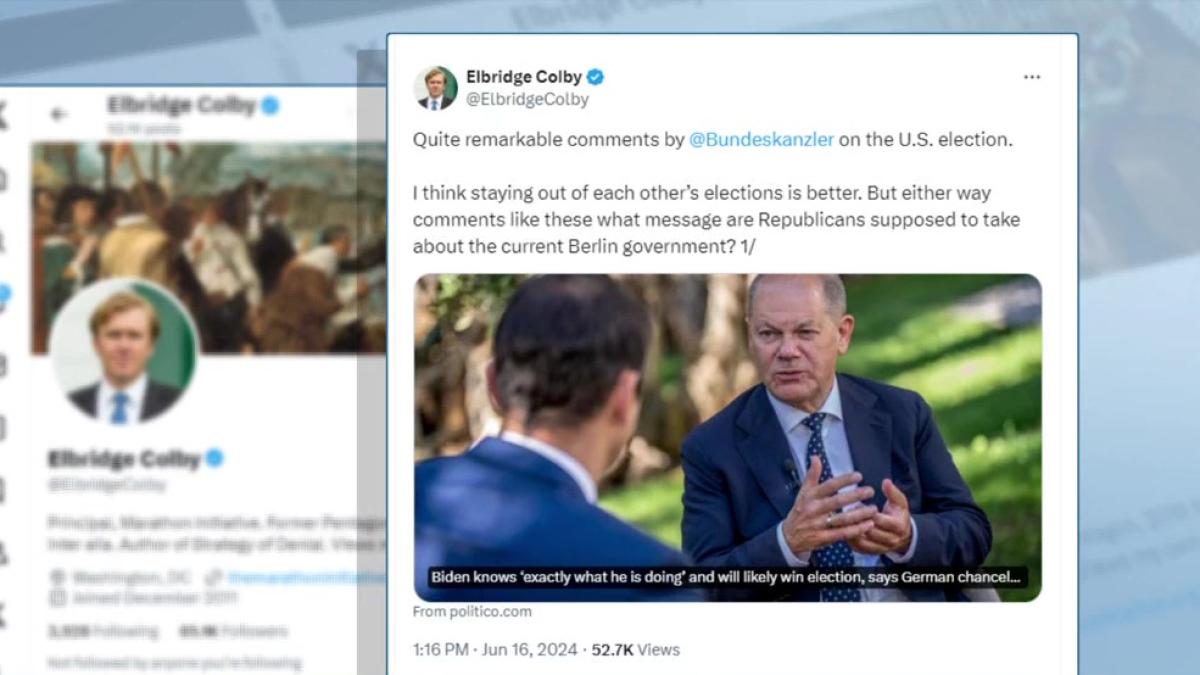The height and width of the screenshot is (675, 1200).
Task: Click the calendar icon beside Joined December 2011
Action: [x=57, y=597]
